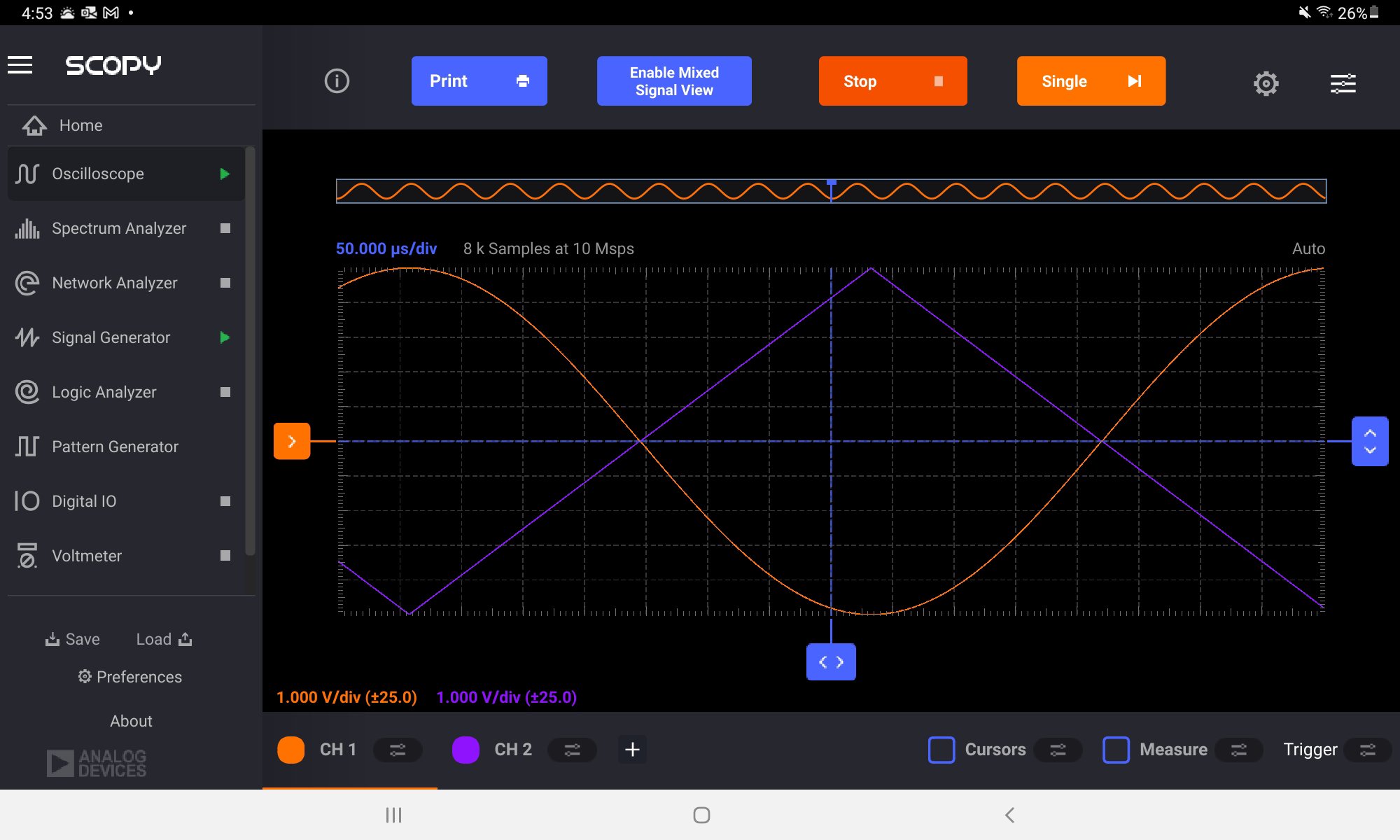Image resolution: width=1400 pixels, height=840 pixels.
Task: Enable the Measure checkbox
Action: 1116,749
